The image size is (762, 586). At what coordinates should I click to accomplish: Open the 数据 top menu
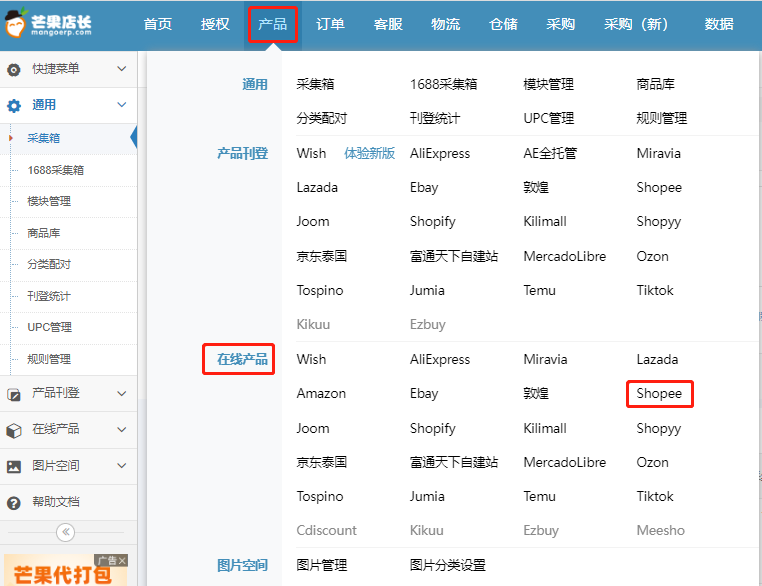719,24
